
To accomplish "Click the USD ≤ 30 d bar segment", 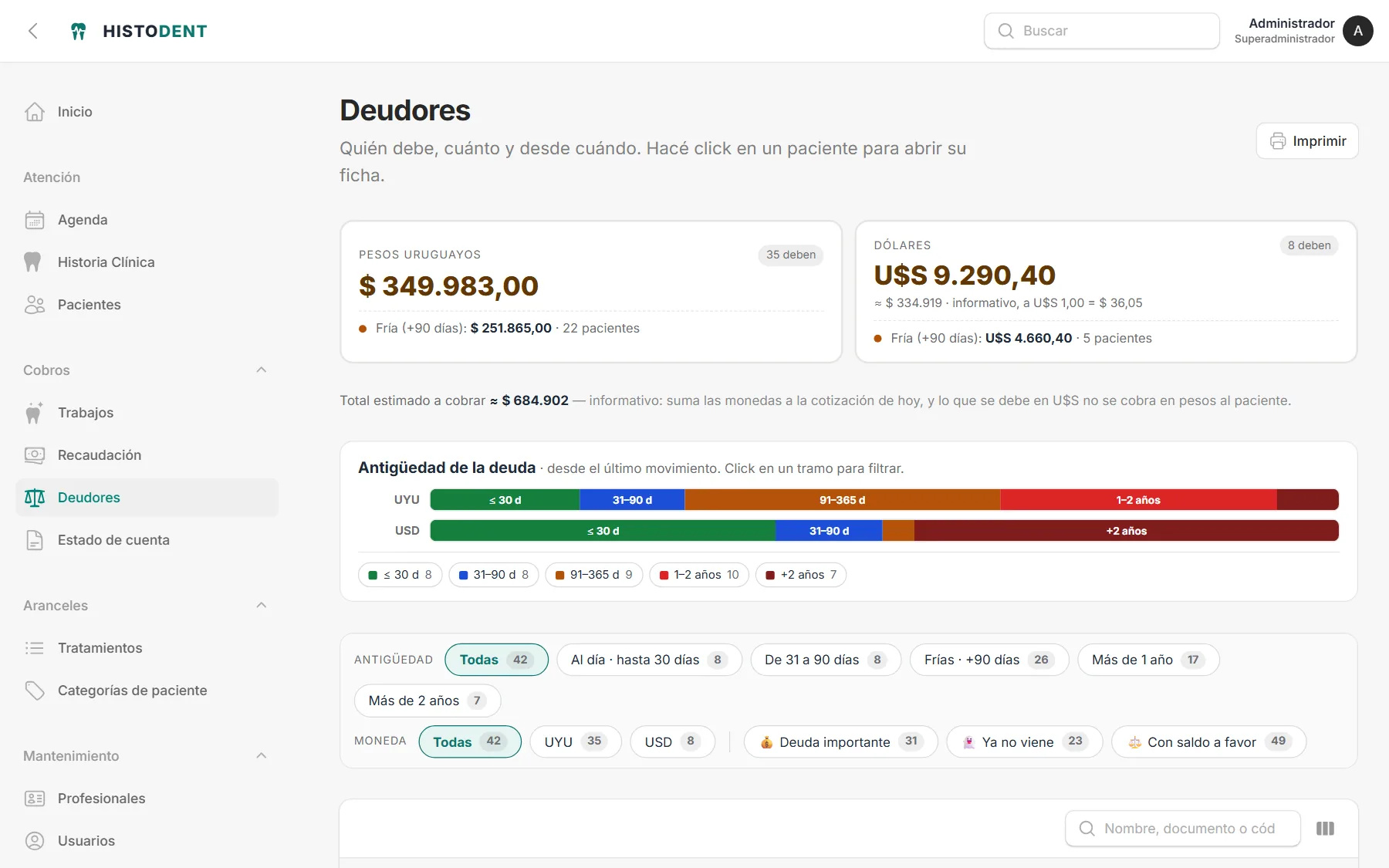I will [x=603, y=531].
